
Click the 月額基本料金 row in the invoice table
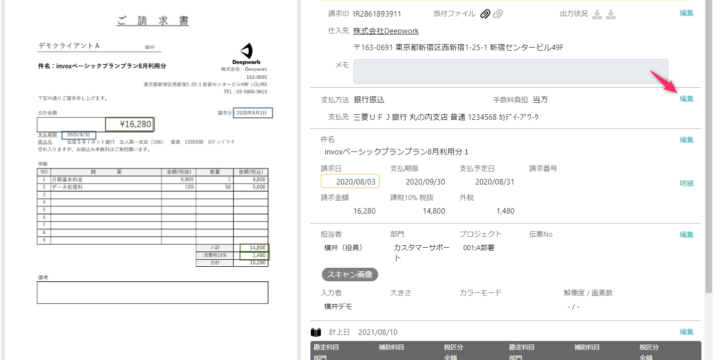pos(152,179)
